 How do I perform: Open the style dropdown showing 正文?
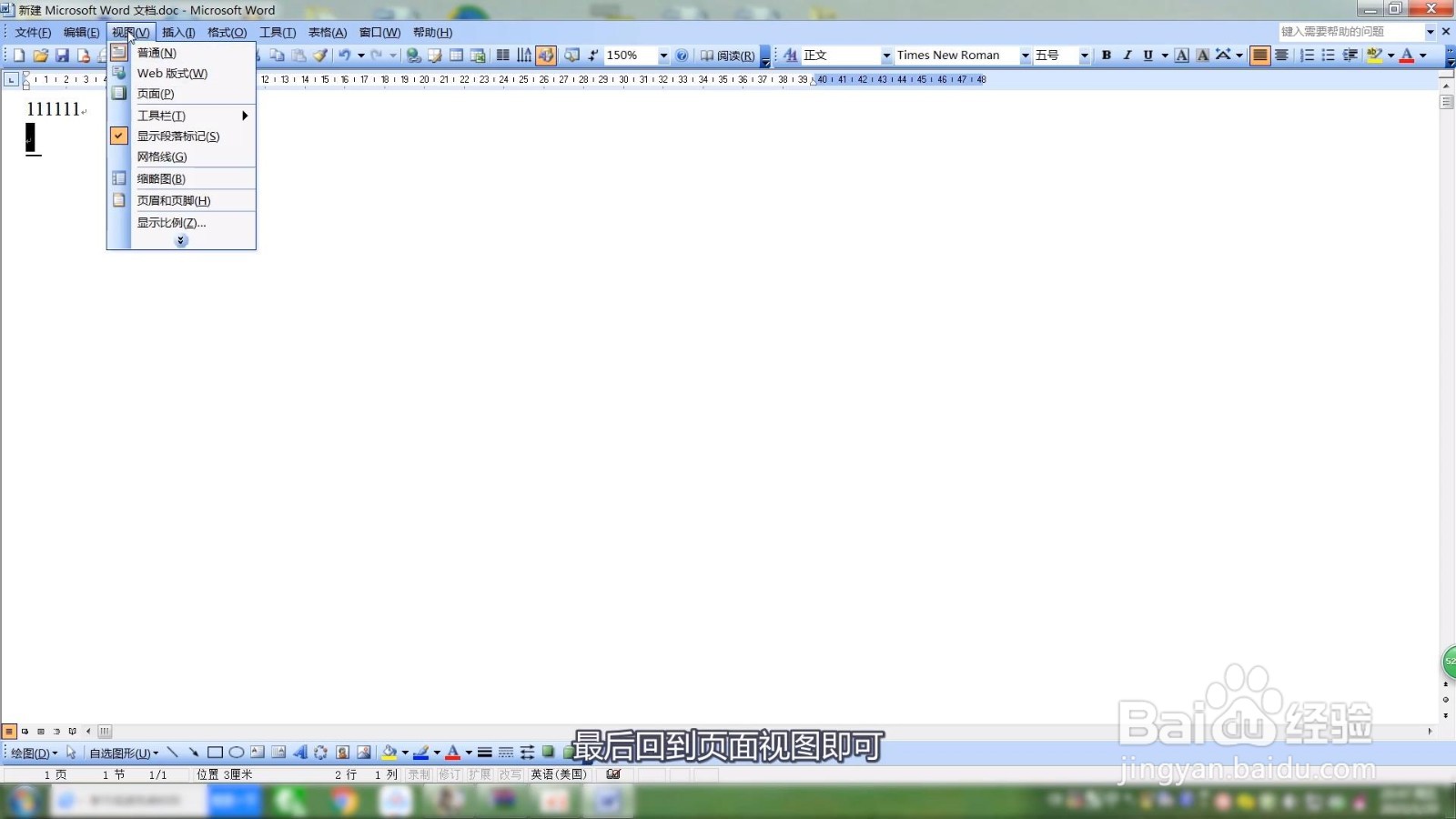pos(886,56)
